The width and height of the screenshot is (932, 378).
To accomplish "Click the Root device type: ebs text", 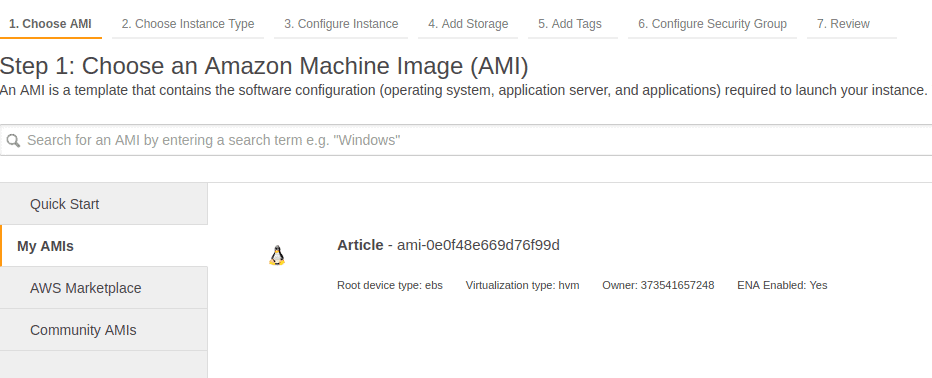I will coord(390,285).
